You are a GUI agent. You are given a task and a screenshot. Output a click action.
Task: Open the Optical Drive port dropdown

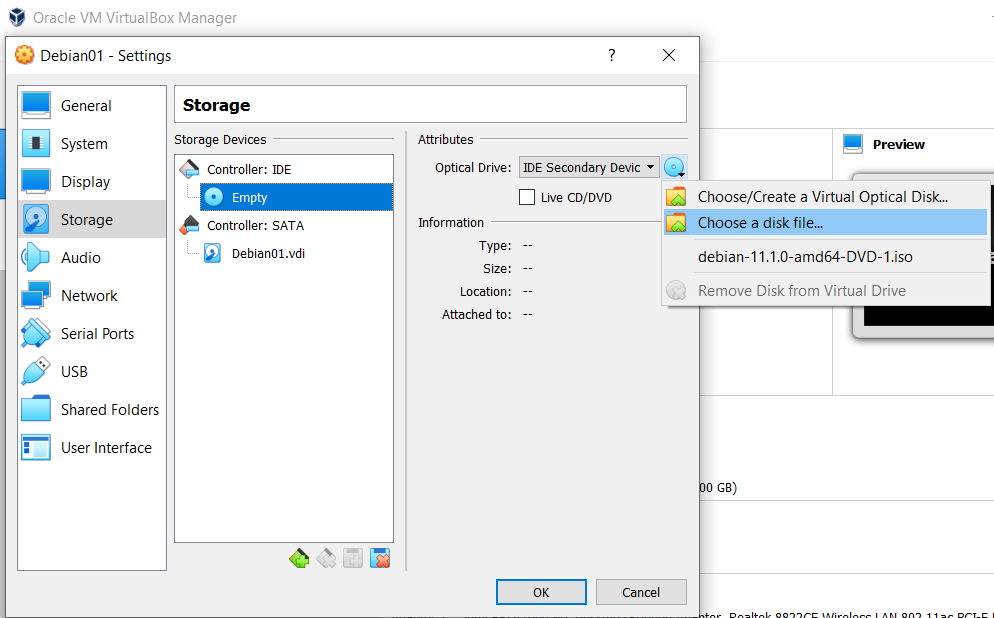[589, 167]
